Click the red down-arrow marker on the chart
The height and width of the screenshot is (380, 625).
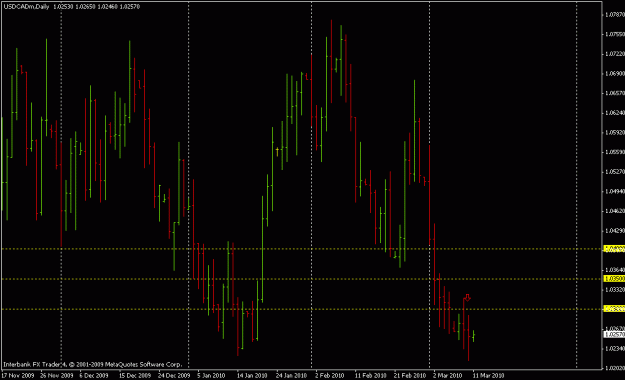click(468, 297)
